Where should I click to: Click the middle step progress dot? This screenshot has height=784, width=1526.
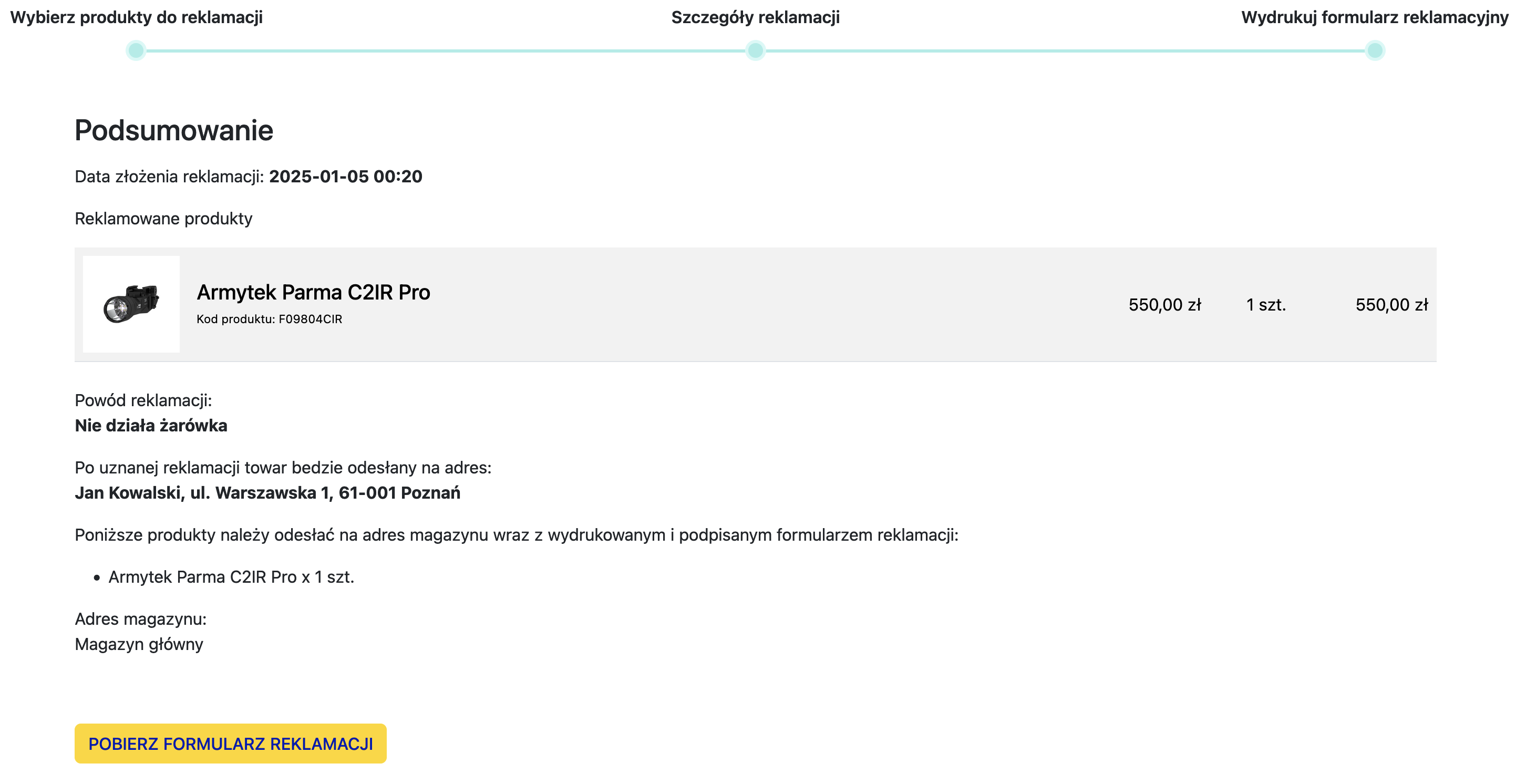pyautogui.click(x=755, y=50)
